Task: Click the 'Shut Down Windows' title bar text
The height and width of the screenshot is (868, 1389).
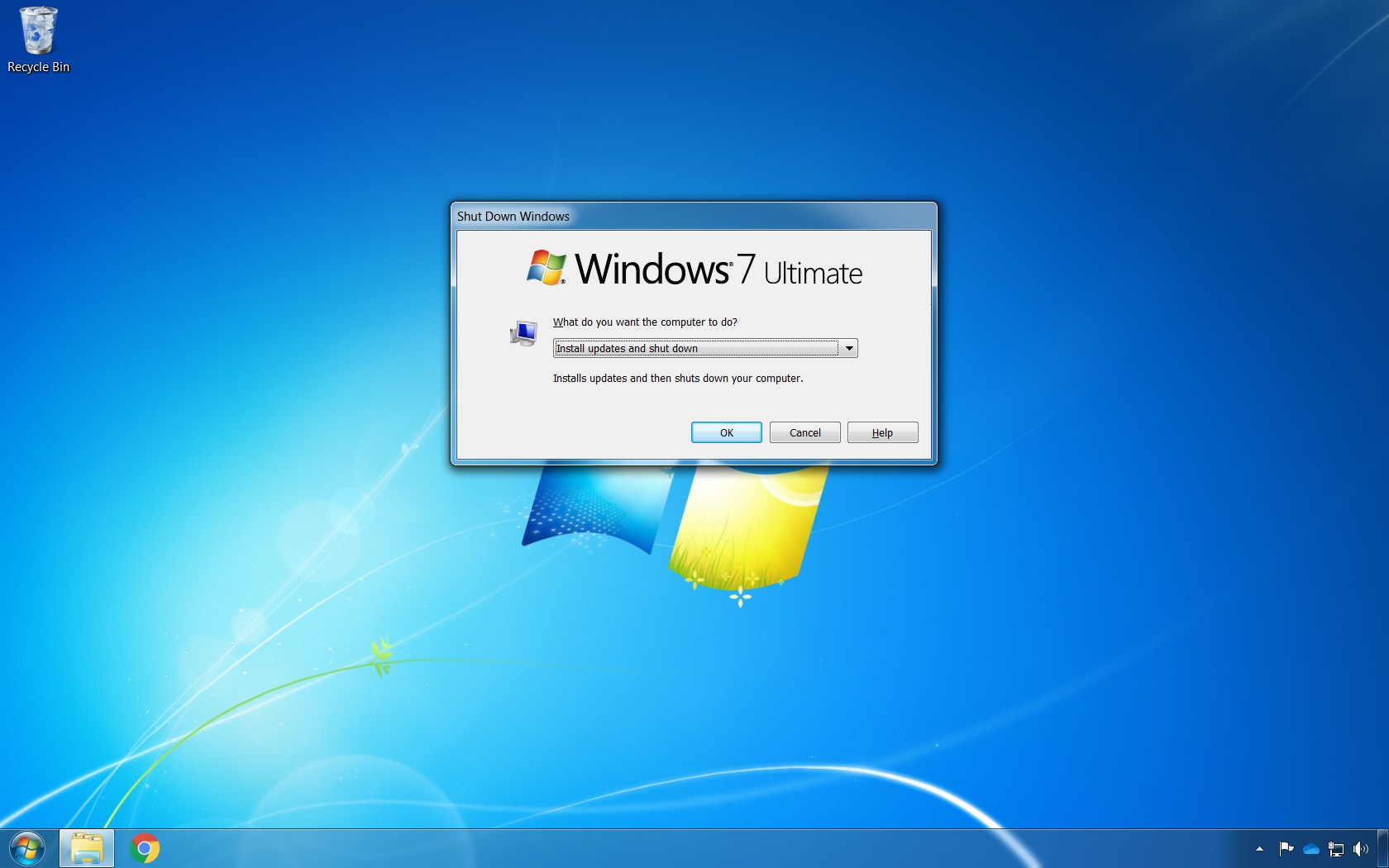Action: click(x=513, y=217)
